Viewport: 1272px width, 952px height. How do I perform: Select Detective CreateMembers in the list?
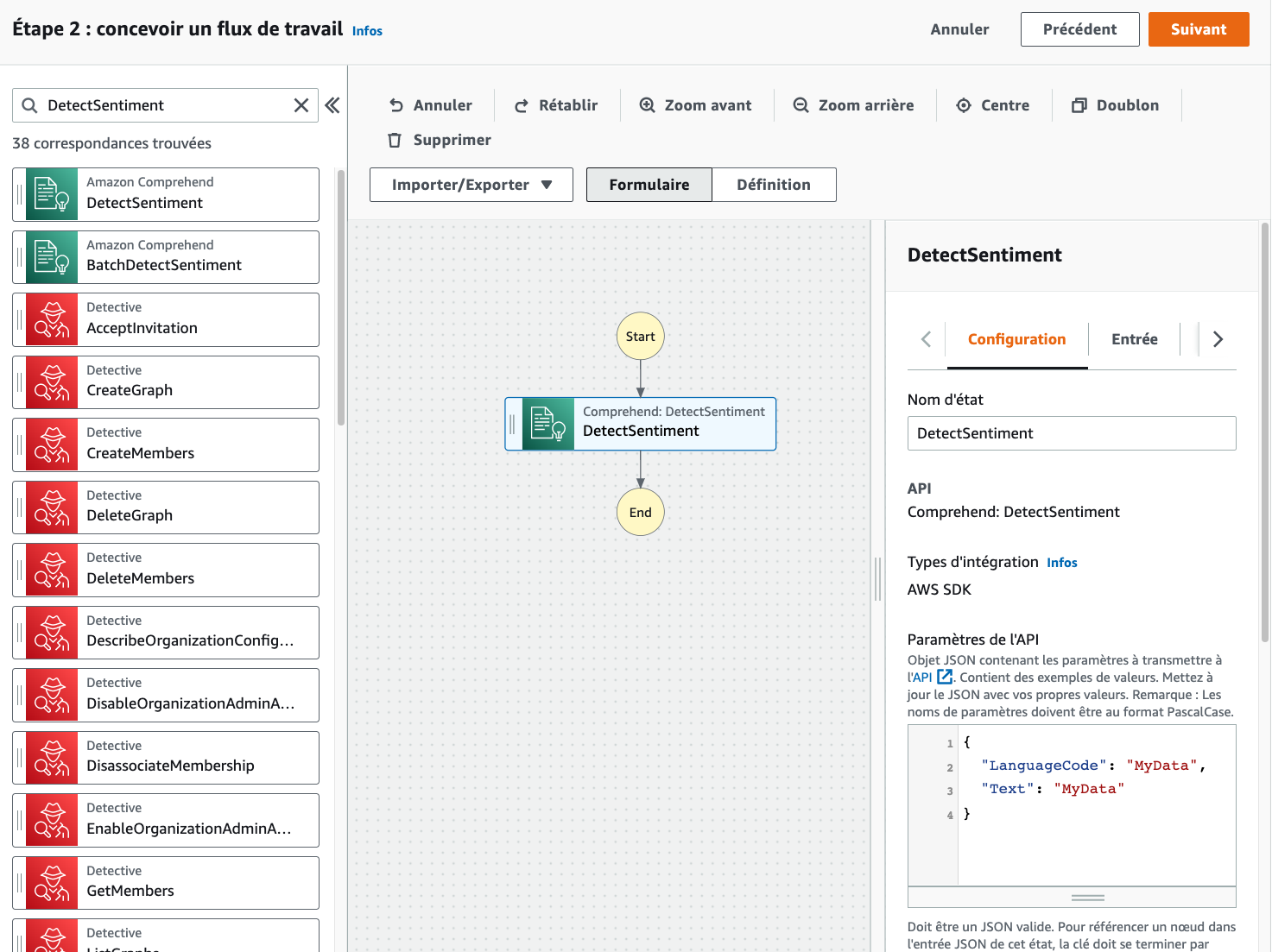click(166, 445)
